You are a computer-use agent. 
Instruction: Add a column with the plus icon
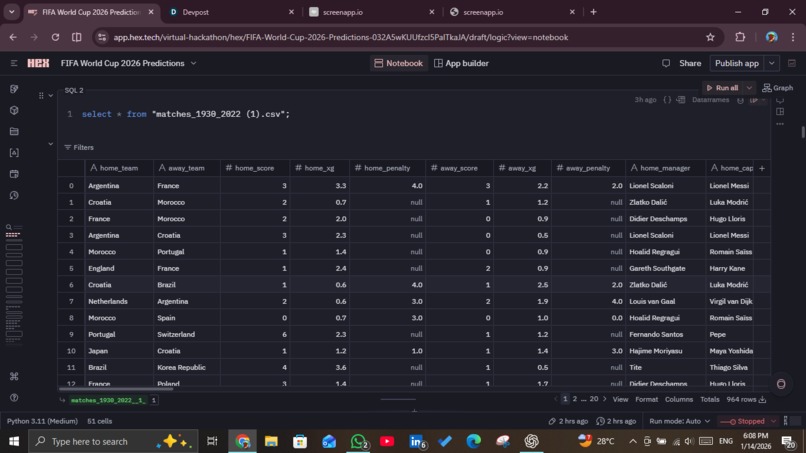762,168
